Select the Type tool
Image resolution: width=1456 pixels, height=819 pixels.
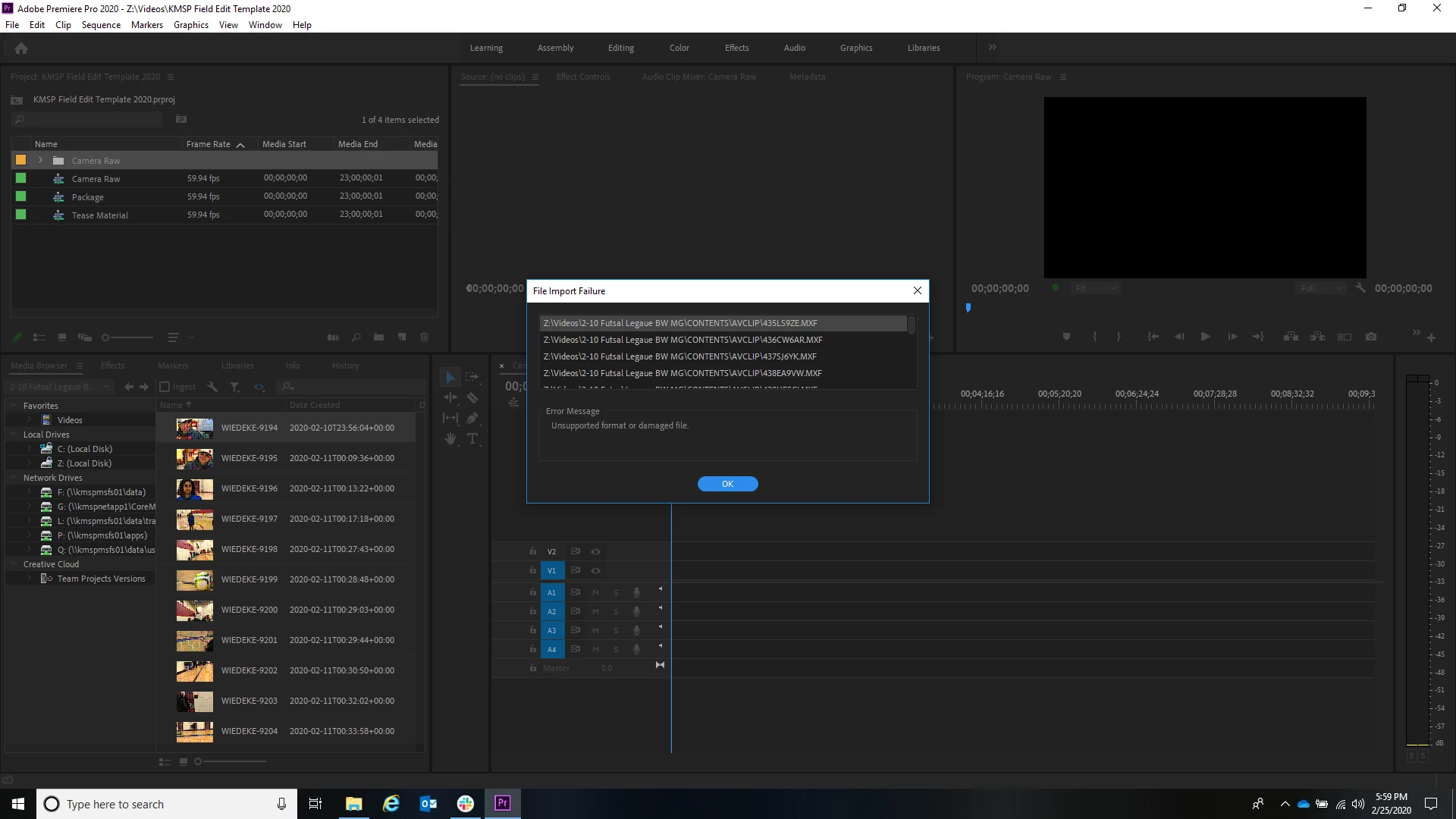click(472, 438)
